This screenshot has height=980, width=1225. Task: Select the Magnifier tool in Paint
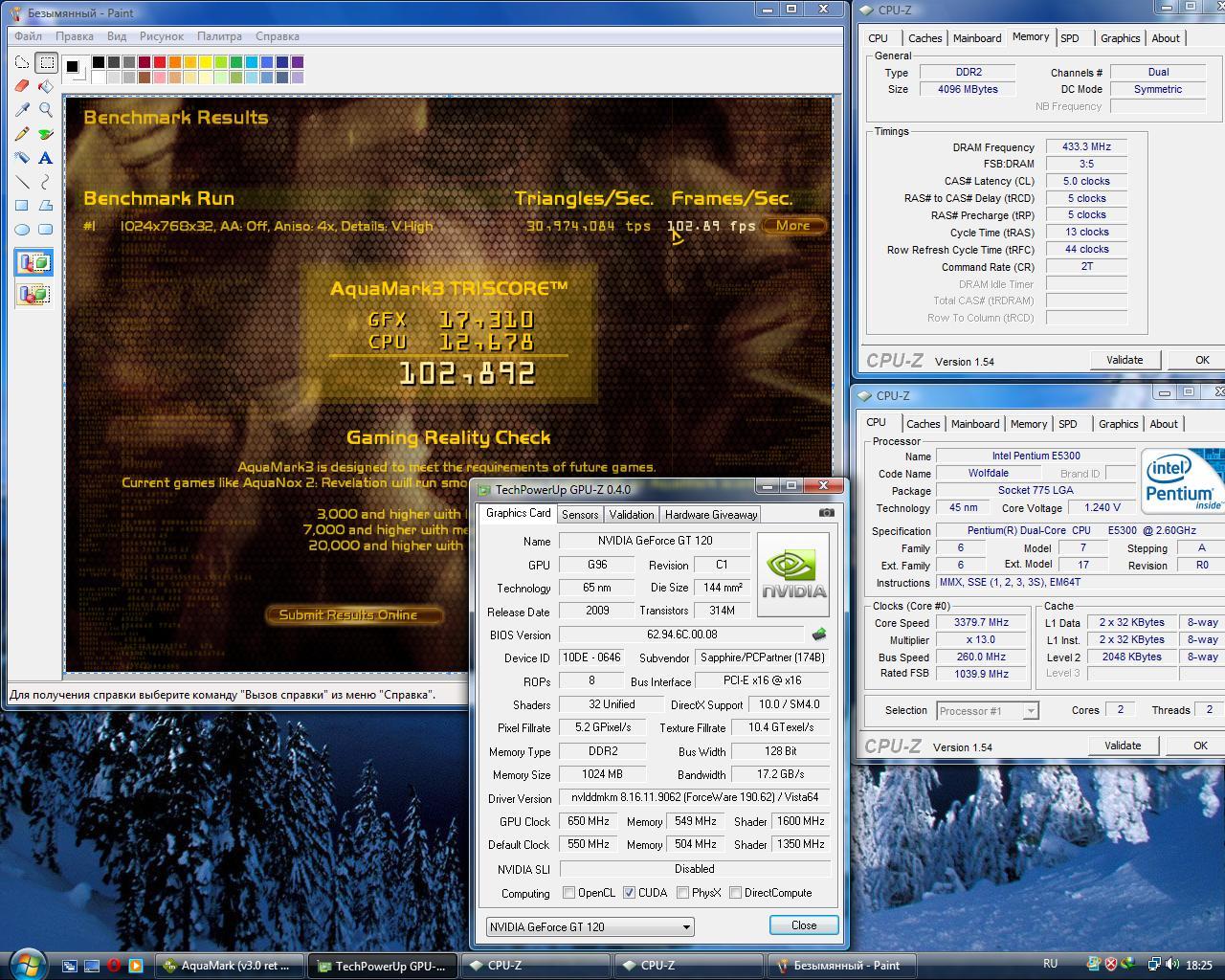pos(46,110)
